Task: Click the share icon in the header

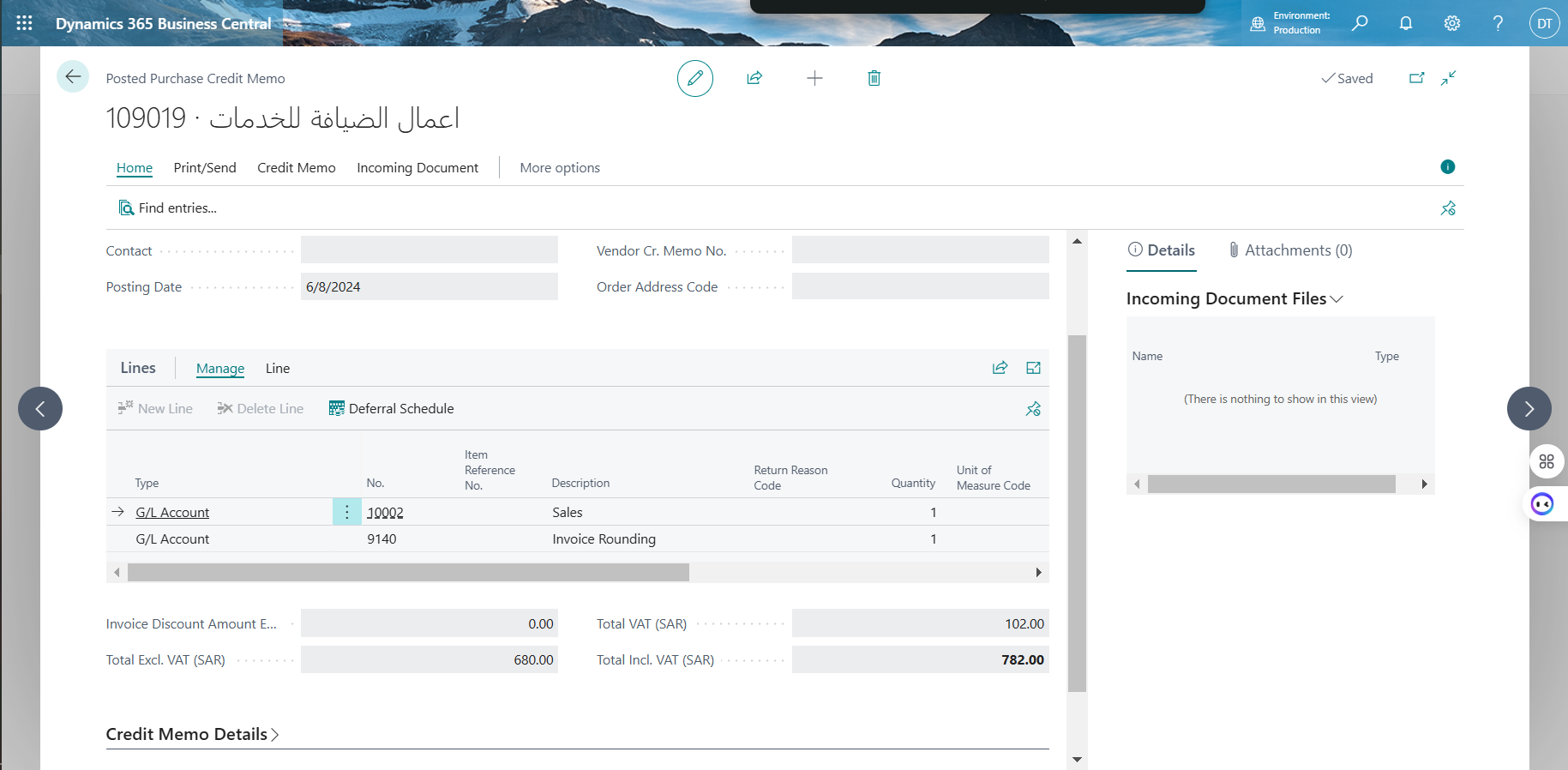Action: pyautogui.click(x=754, y=78)
